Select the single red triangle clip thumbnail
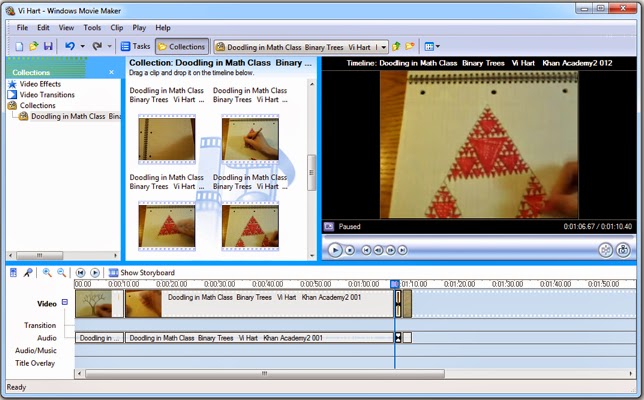The height and width of the screenshot is (400, 644). [167, 226]
